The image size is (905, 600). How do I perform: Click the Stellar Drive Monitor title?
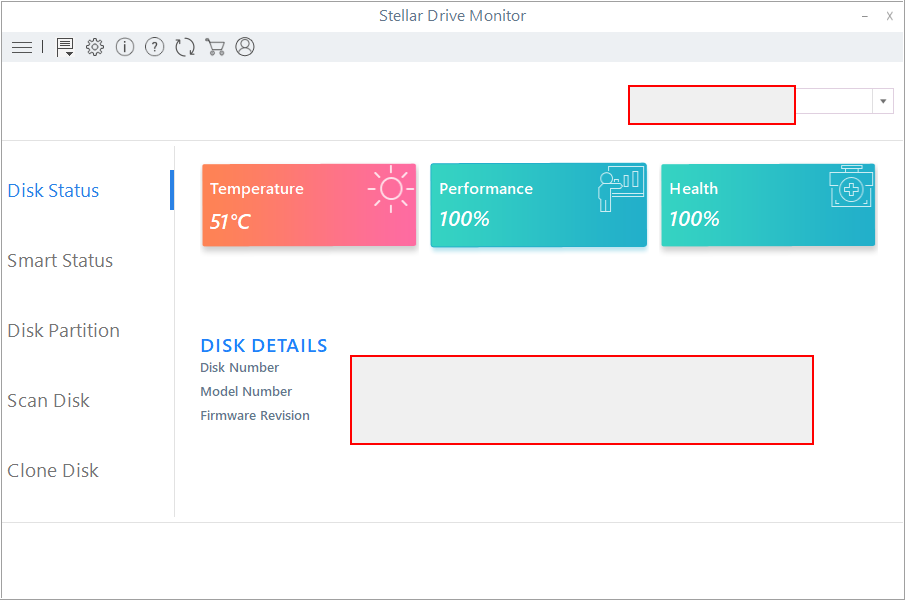point(452,16)
